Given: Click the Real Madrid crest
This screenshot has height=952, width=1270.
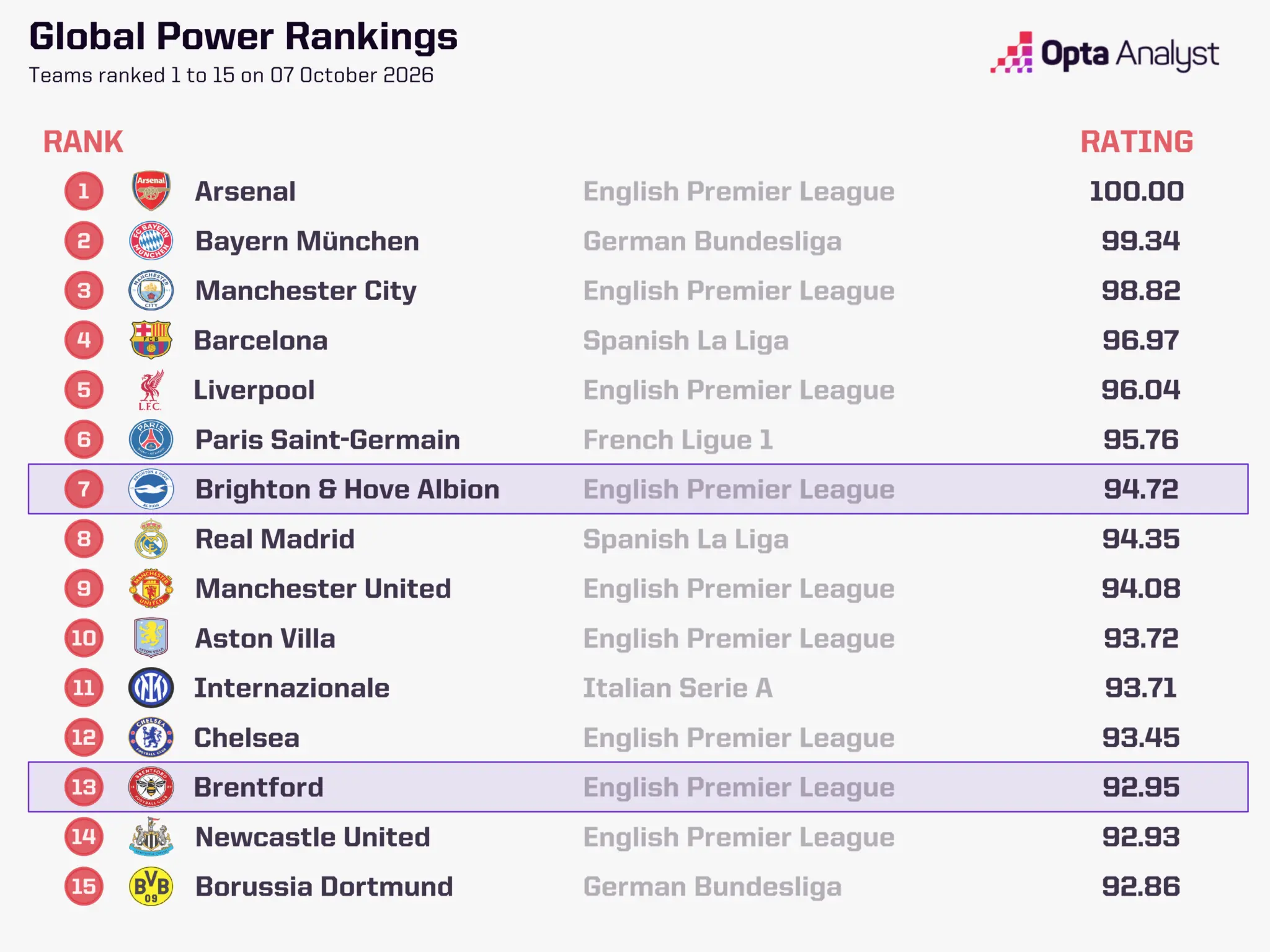Looking at the screenshot, I should click(151, 539).
